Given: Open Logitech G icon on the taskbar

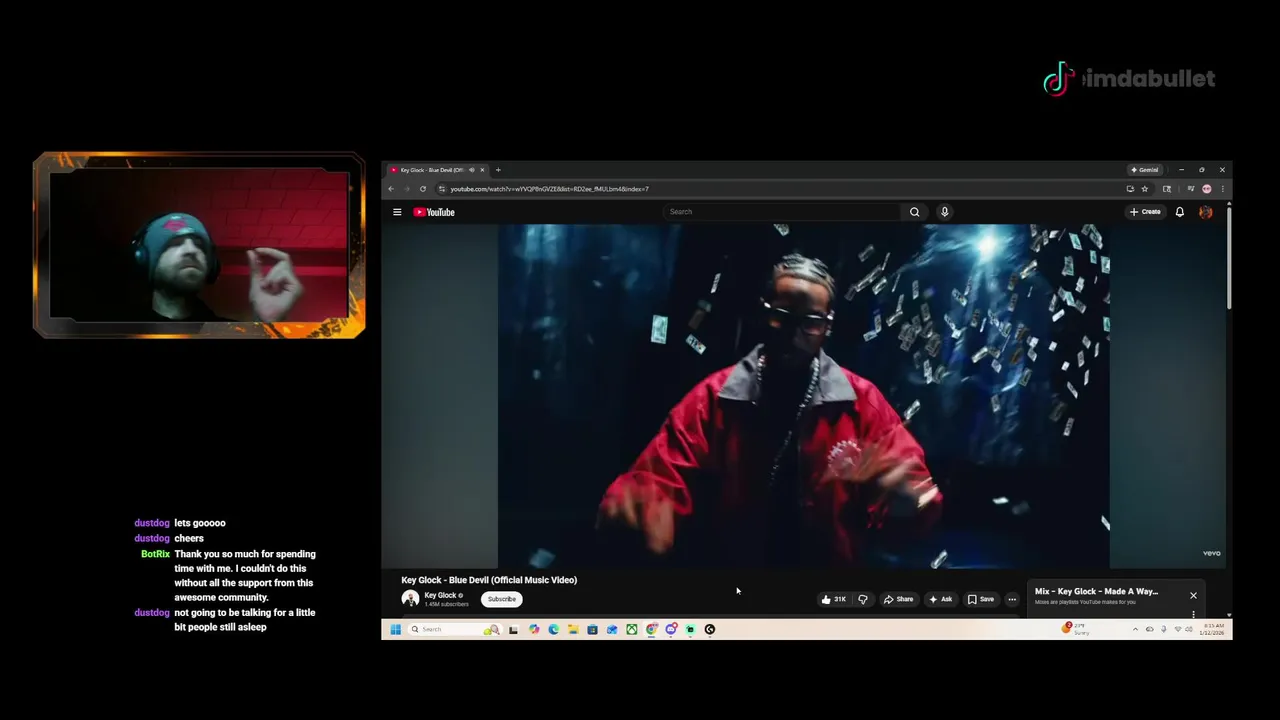Looking at the screenshot, I should (710, 629).
